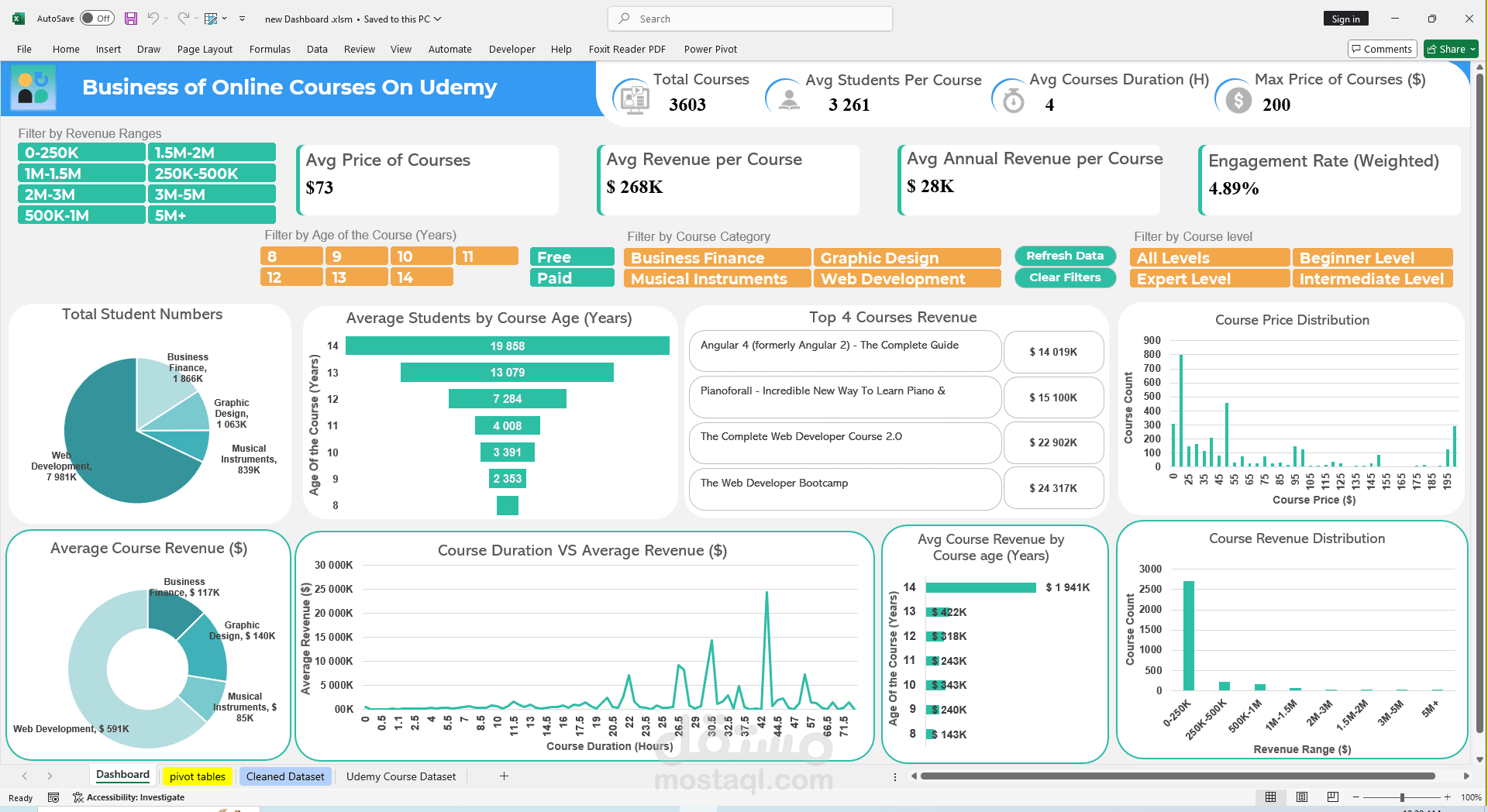This screenshot has height=812, width=1488.
Task: Redo the last undone action
Action: [184, 19]
